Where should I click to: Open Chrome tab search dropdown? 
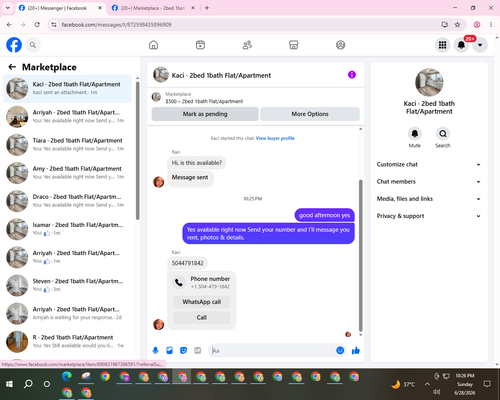[8, 8]
